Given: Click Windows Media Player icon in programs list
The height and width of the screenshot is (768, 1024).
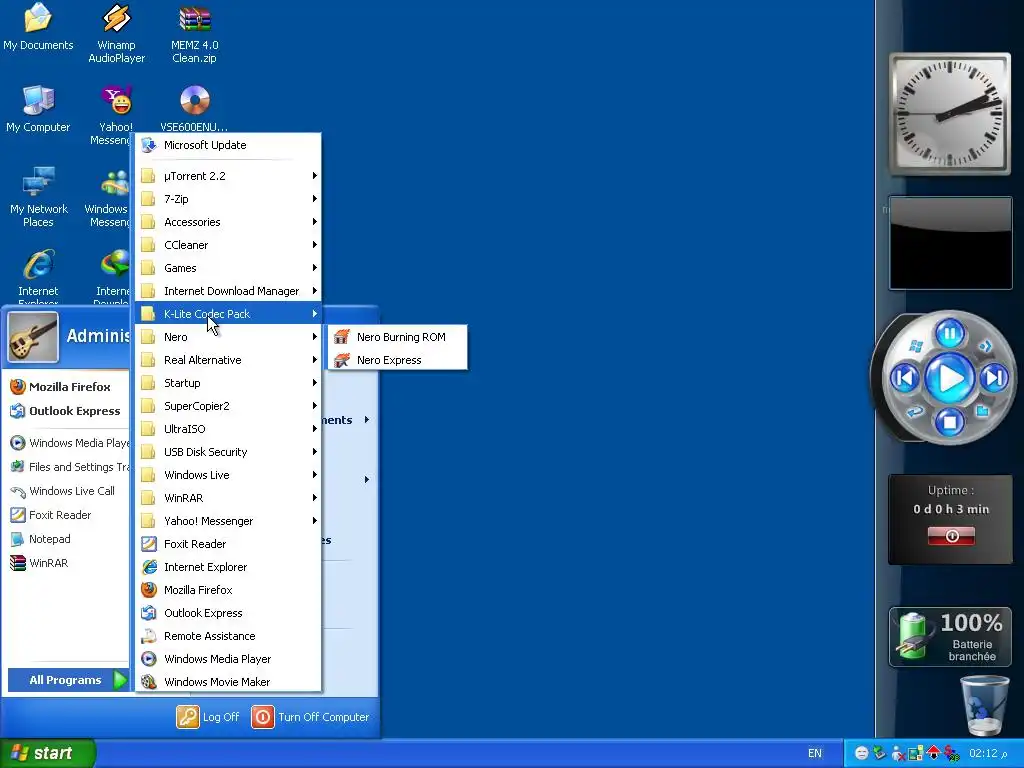Looking at the screenshot, I should tap(149, 659).
